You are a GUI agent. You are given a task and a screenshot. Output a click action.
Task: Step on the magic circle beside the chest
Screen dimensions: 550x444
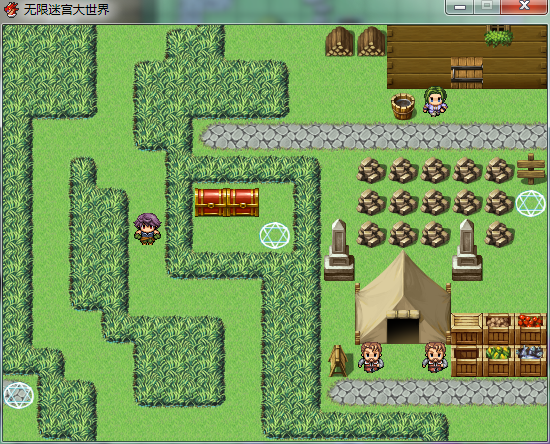pos(275,235)
